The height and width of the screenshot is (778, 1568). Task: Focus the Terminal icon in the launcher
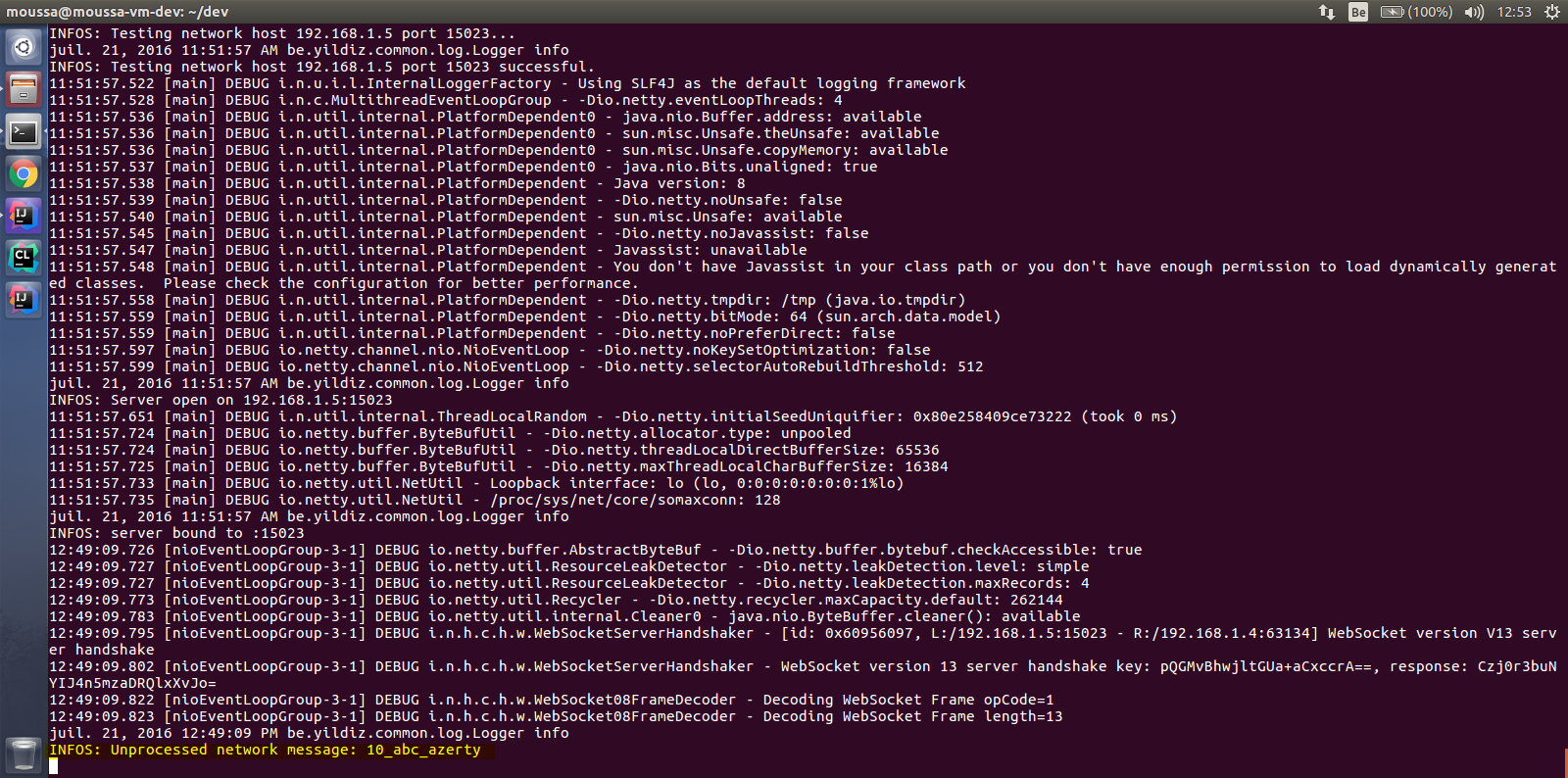coord(24,131)
